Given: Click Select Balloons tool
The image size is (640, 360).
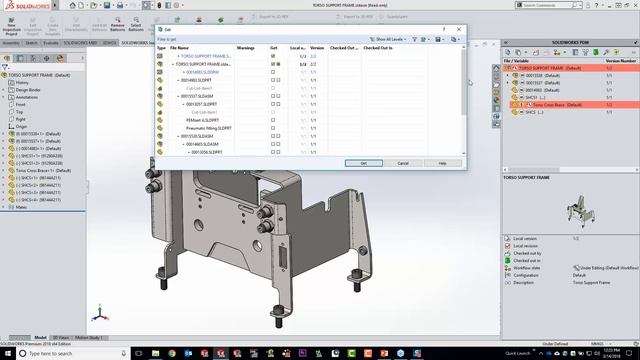Looking at the screenshot, I should [x=136, y=24].
